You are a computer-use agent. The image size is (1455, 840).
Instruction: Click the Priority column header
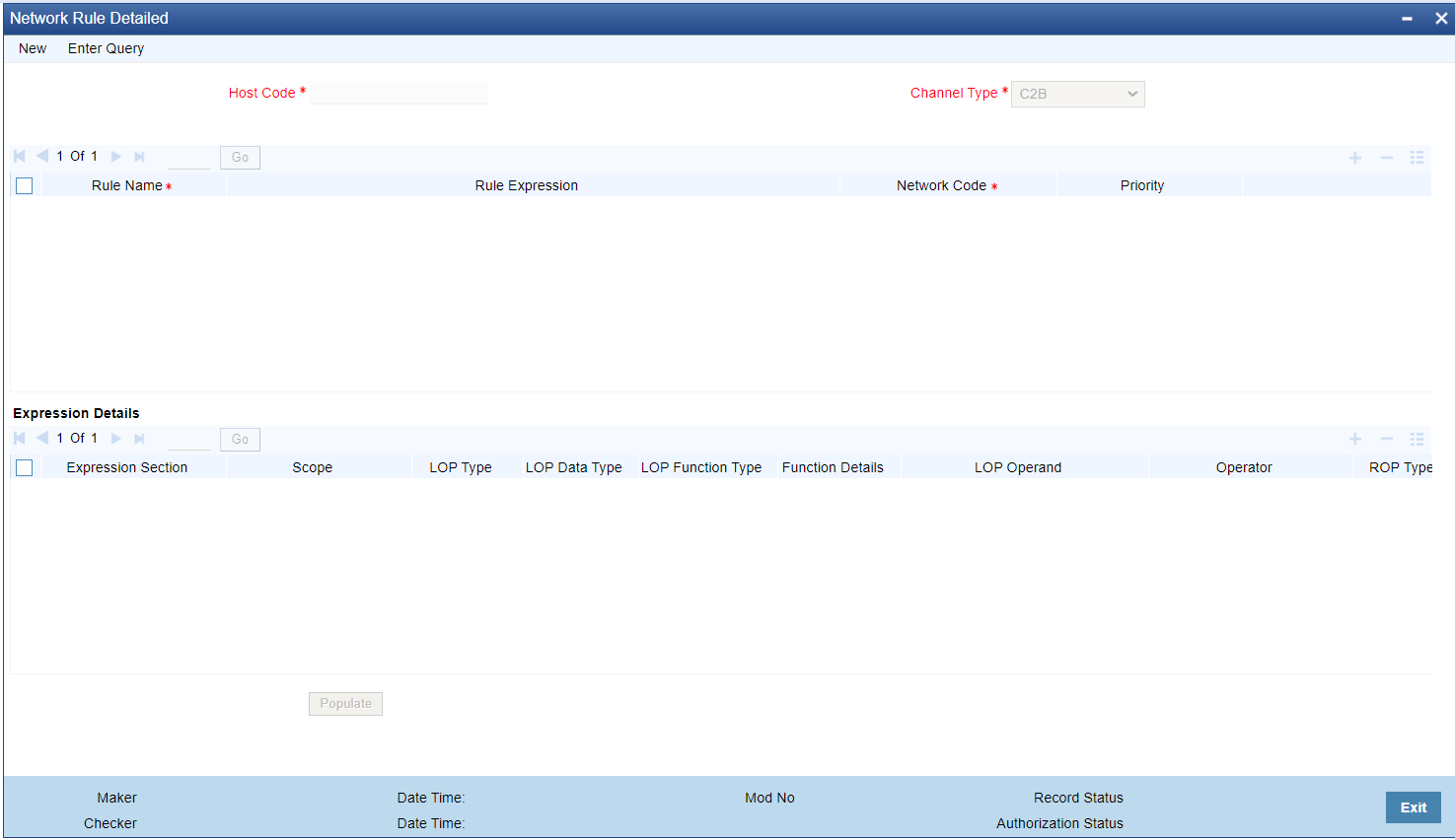tap(1142, 185)
